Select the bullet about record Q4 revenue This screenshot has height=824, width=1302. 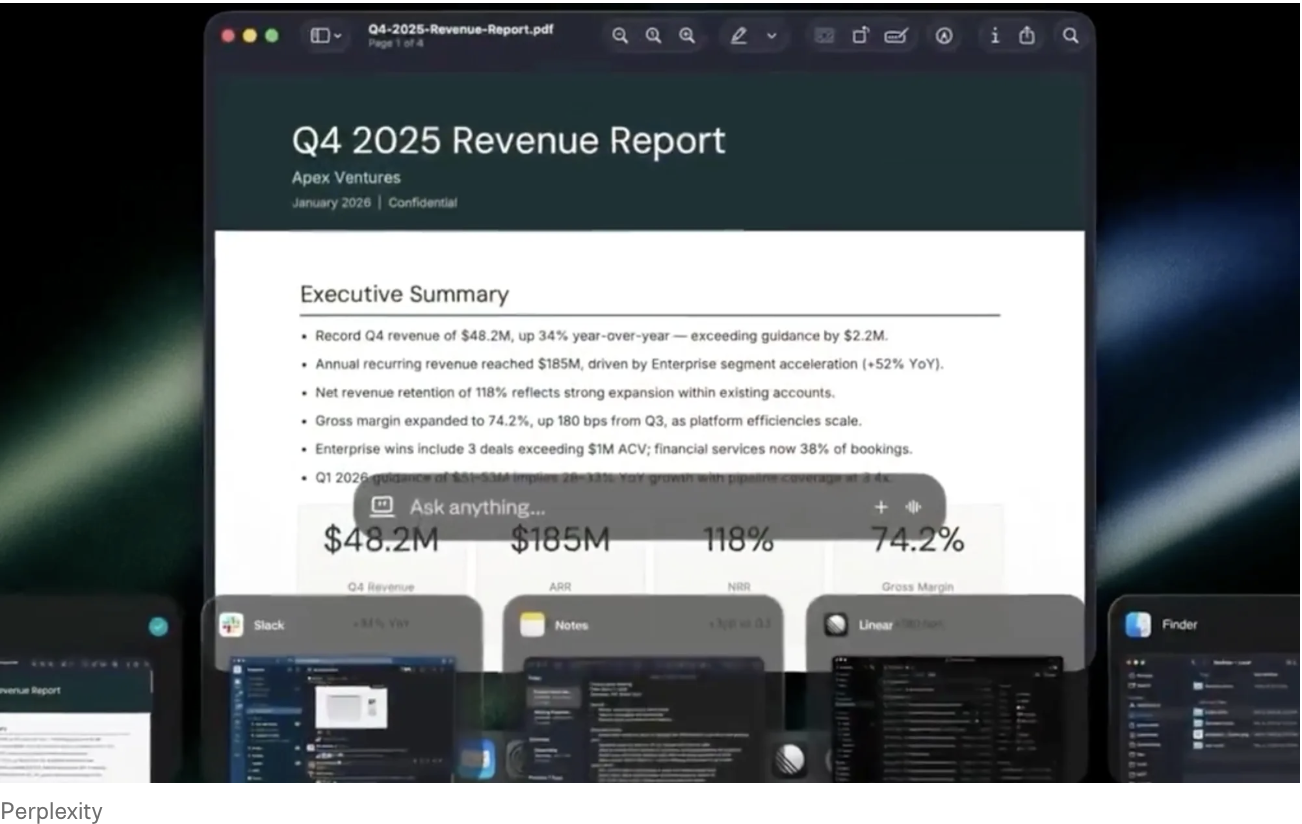pyautogui.click(x=594, y=336)
